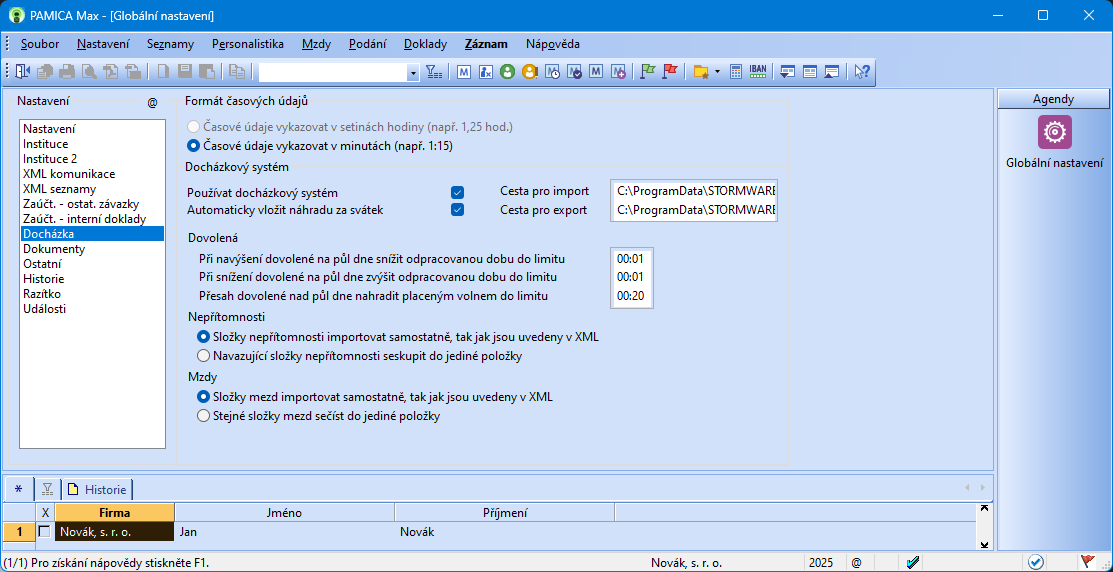1113x572 pixels.
Task: Open the green person employee icon
Action: [507, 72]
